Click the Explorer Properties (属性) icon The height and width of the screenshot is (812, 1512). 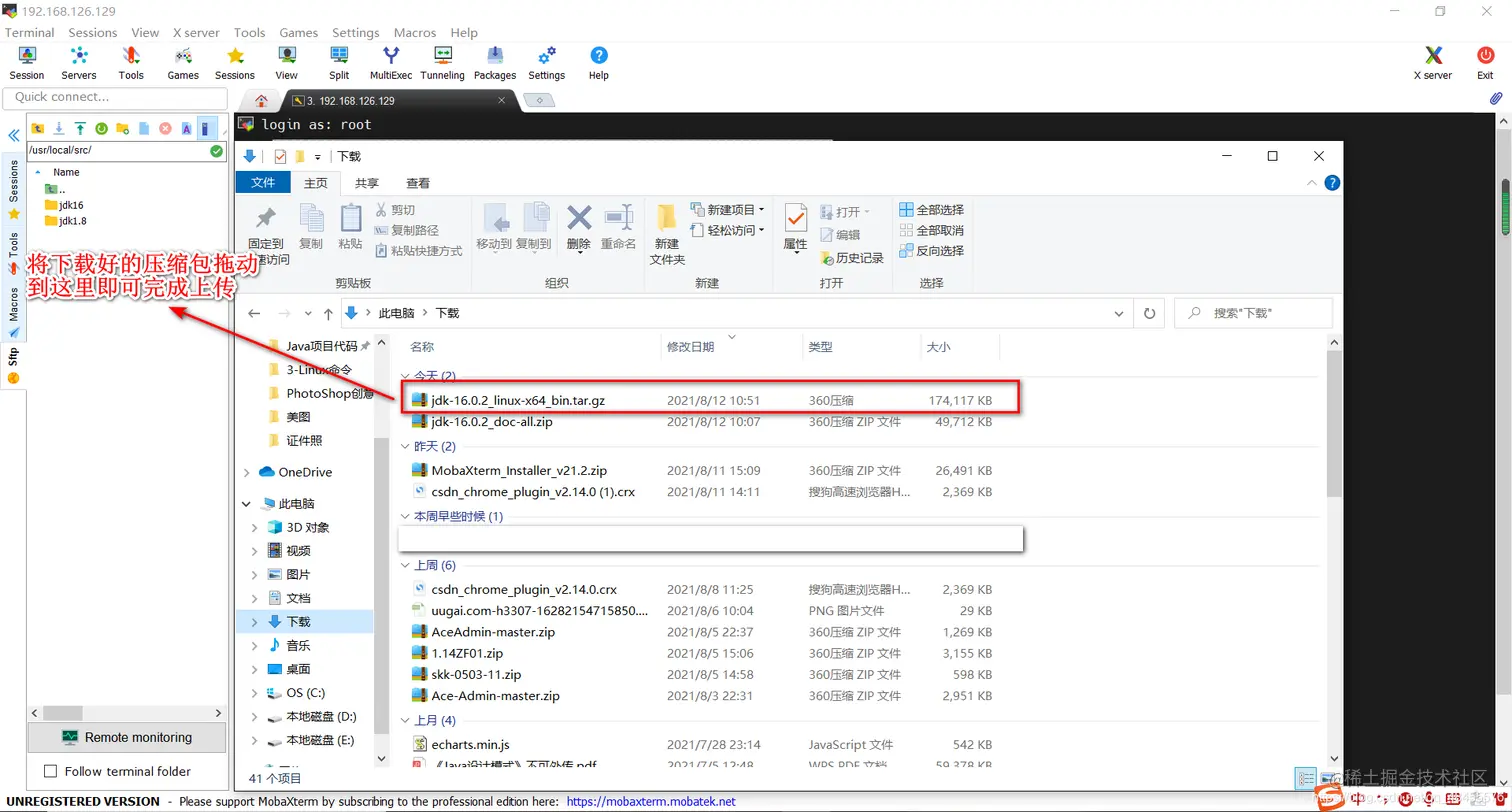(796, 227)
